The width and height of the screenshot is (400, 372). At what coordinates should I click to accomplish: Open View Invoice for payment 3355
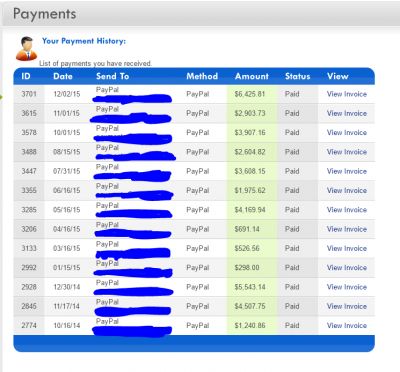point(347,191)
